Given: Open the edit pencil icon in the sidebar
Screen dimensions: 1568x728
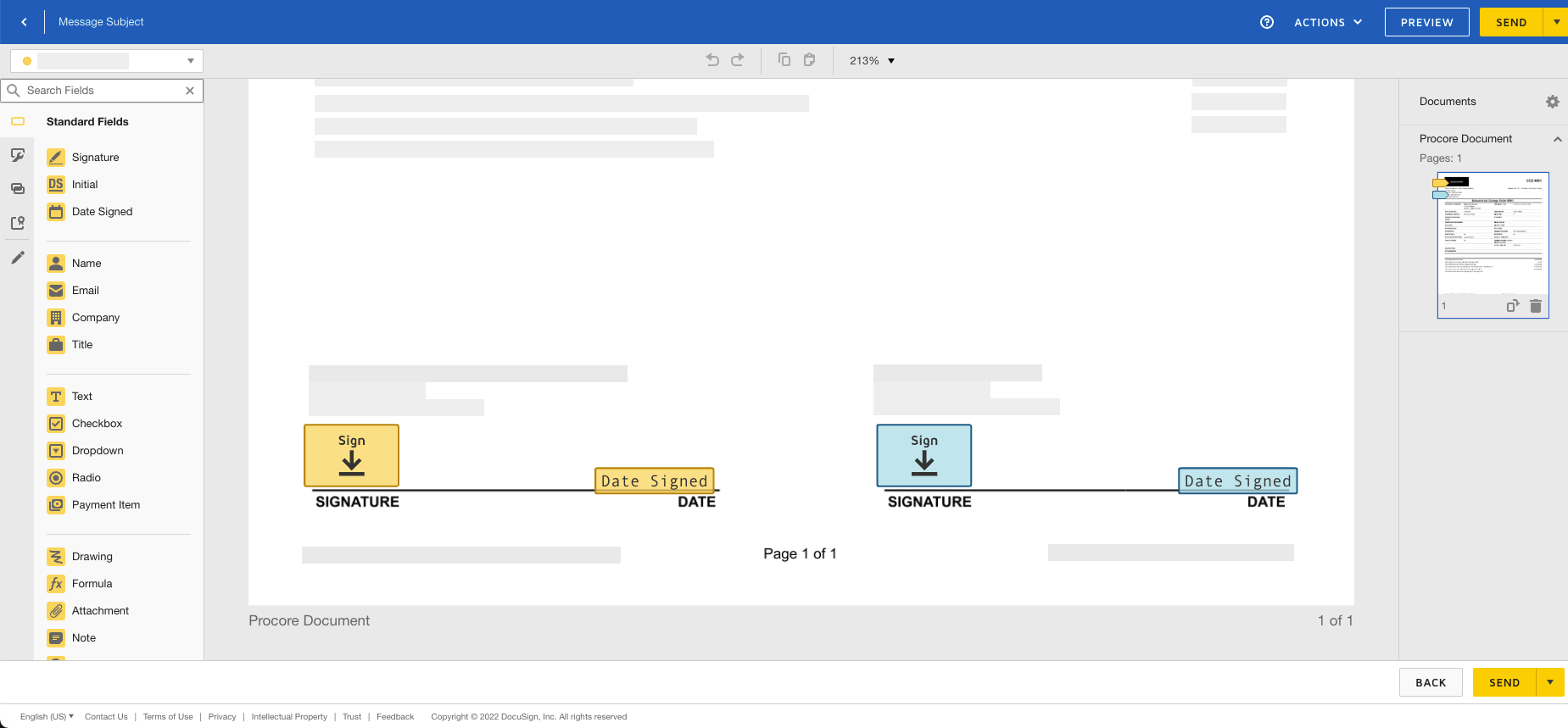Looking at the screenshot, I should tap(18, 257).
